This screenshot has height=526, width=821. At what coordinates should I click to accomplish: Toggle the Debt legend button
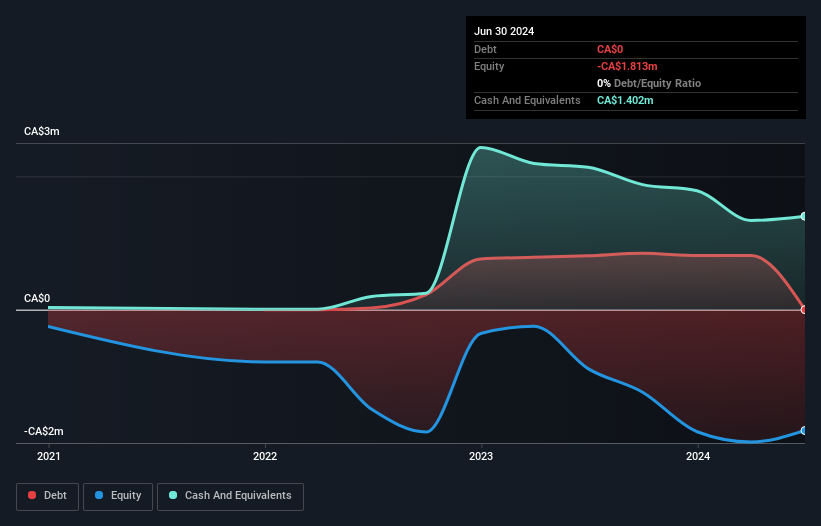(x=48, y=496)
